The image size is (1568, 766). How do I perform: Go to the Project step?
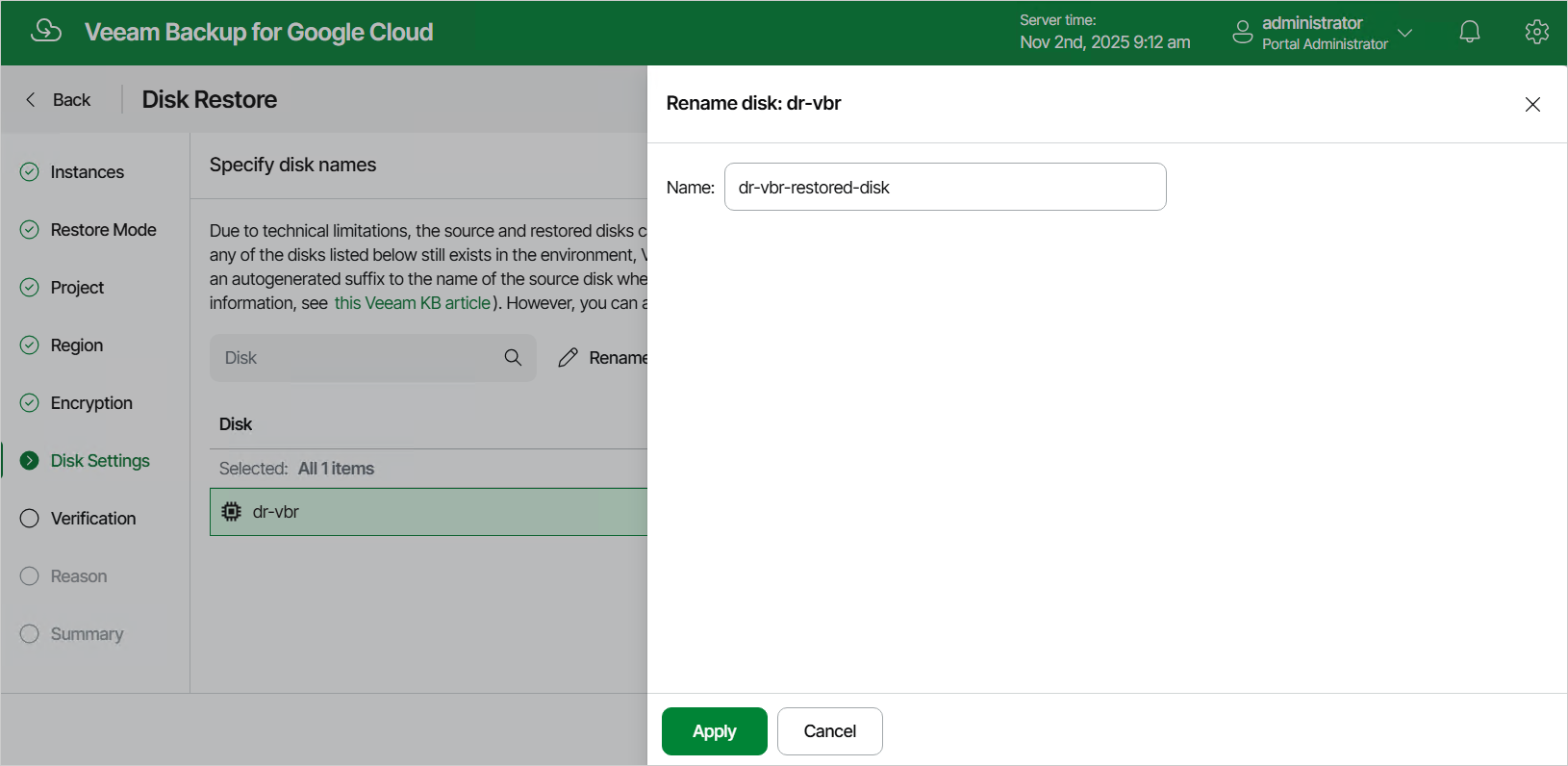pos(77,288)
